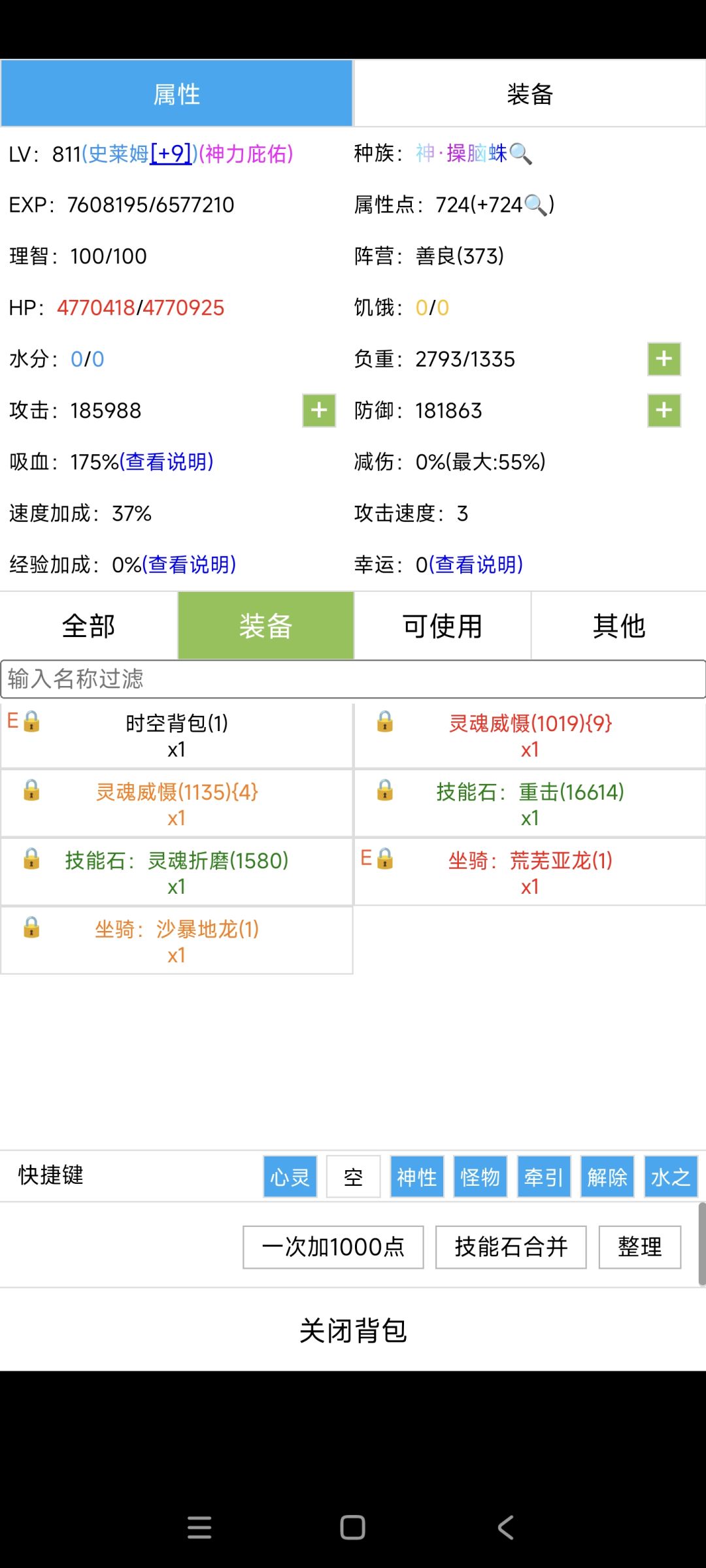Show 全部 items tab

89,626
